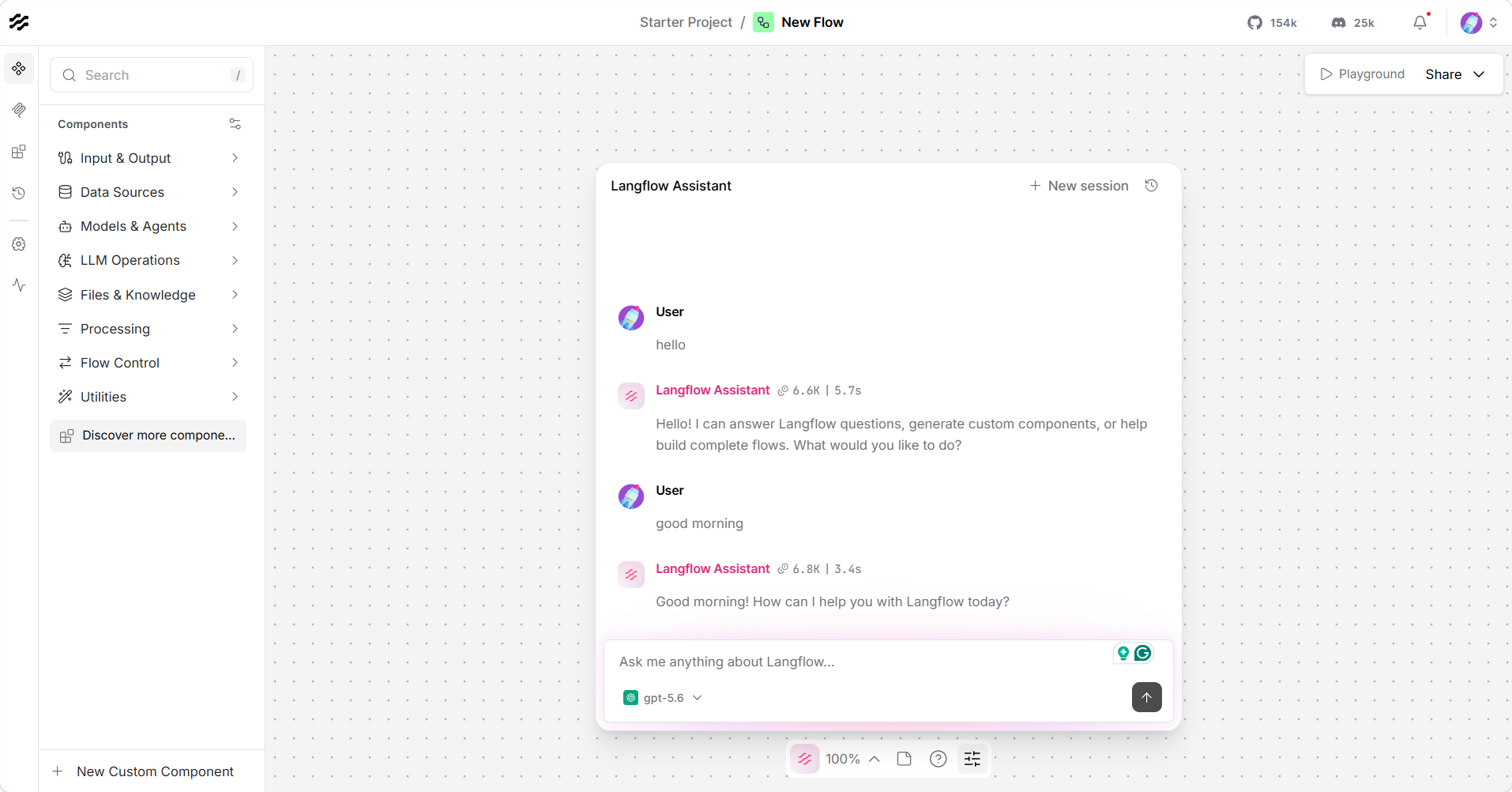This screenshot has height=792, width=1512.
Task: Expand Utilities category
Action: (x=149, y=397)
